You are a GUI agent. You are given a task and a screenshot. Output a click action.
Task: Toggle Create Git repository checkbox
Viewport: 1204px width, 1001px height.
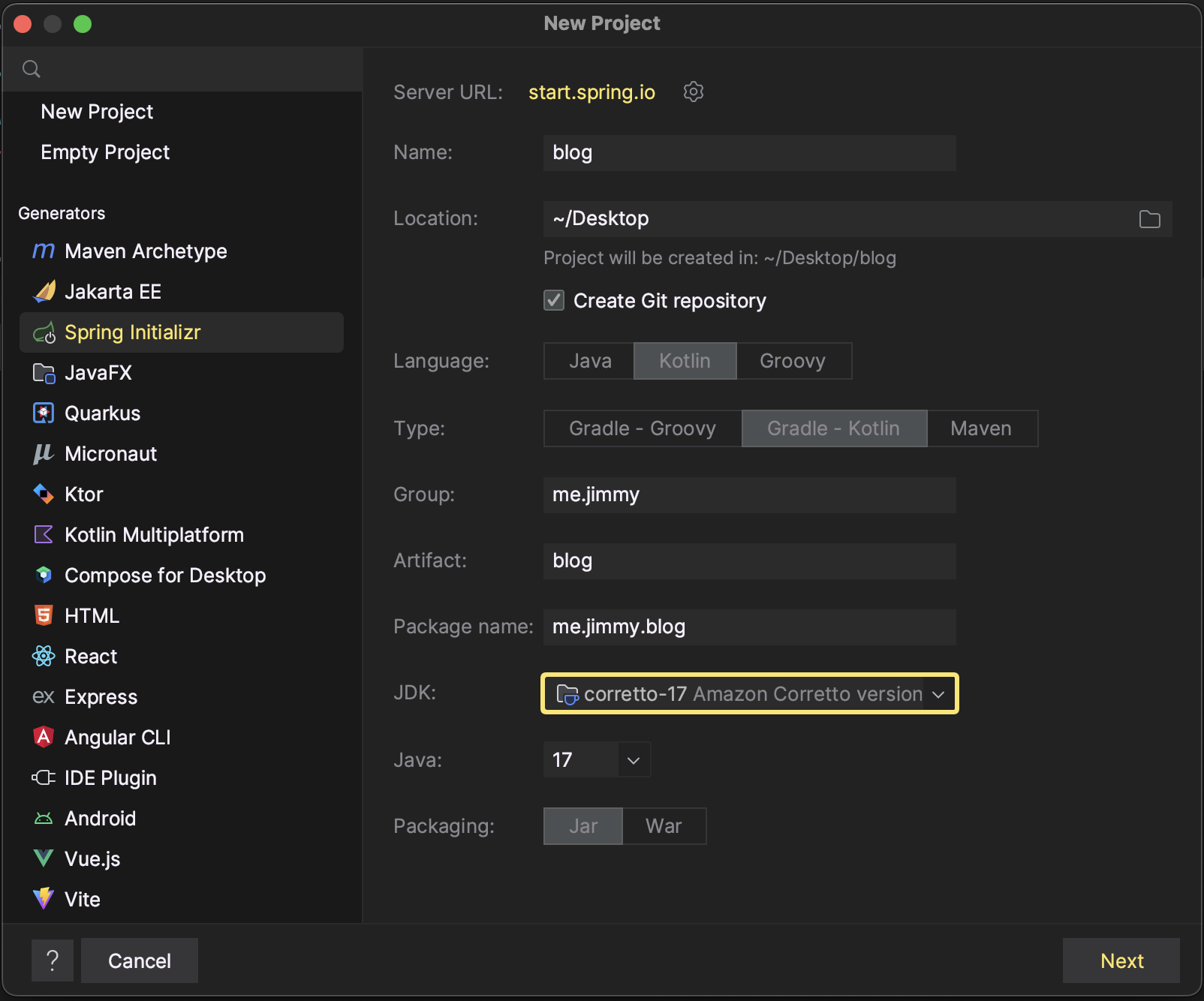coord(554,301)
